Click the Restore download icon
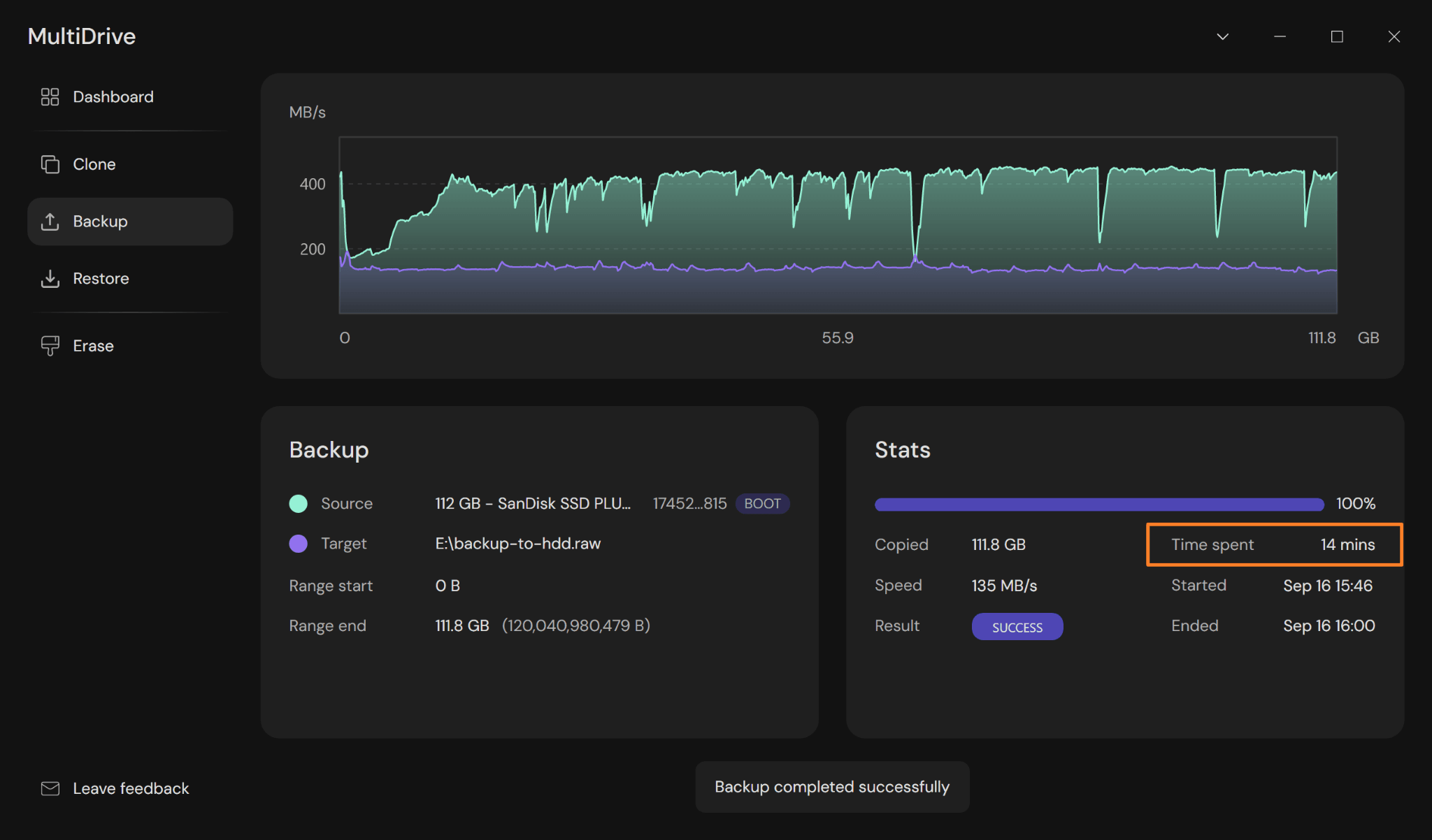1432x840 pixels. point(50,279)
